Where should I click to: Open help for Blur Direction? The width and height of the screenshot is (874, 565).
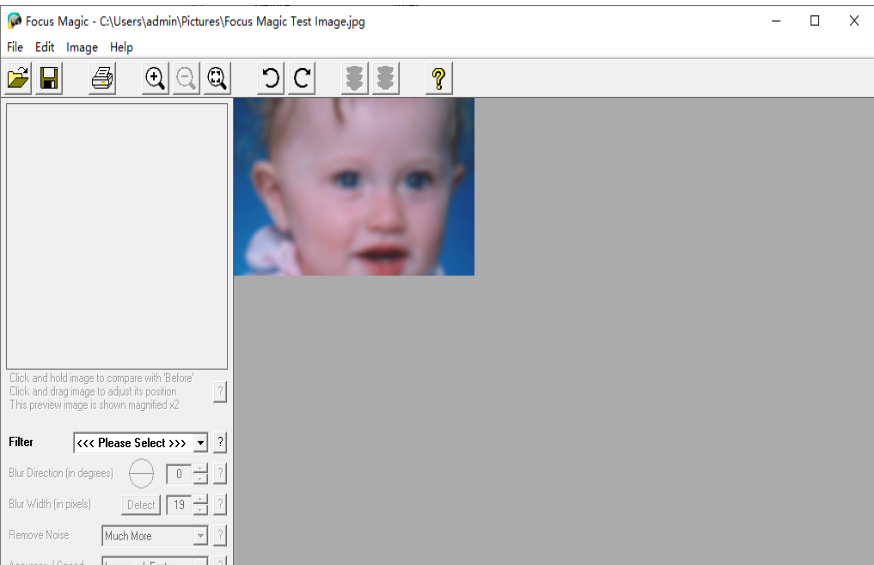click(220, 474)
